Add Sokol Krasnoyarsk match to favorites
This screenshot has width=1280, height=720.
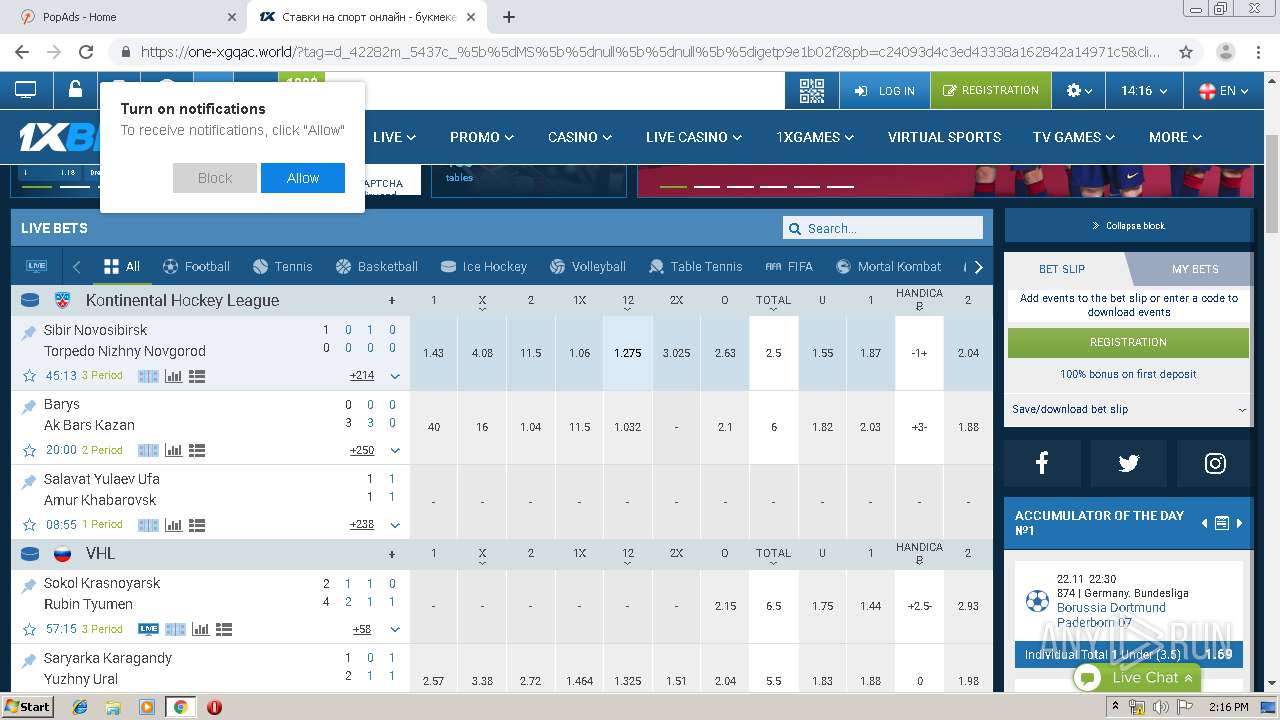[x=30, y=630]
